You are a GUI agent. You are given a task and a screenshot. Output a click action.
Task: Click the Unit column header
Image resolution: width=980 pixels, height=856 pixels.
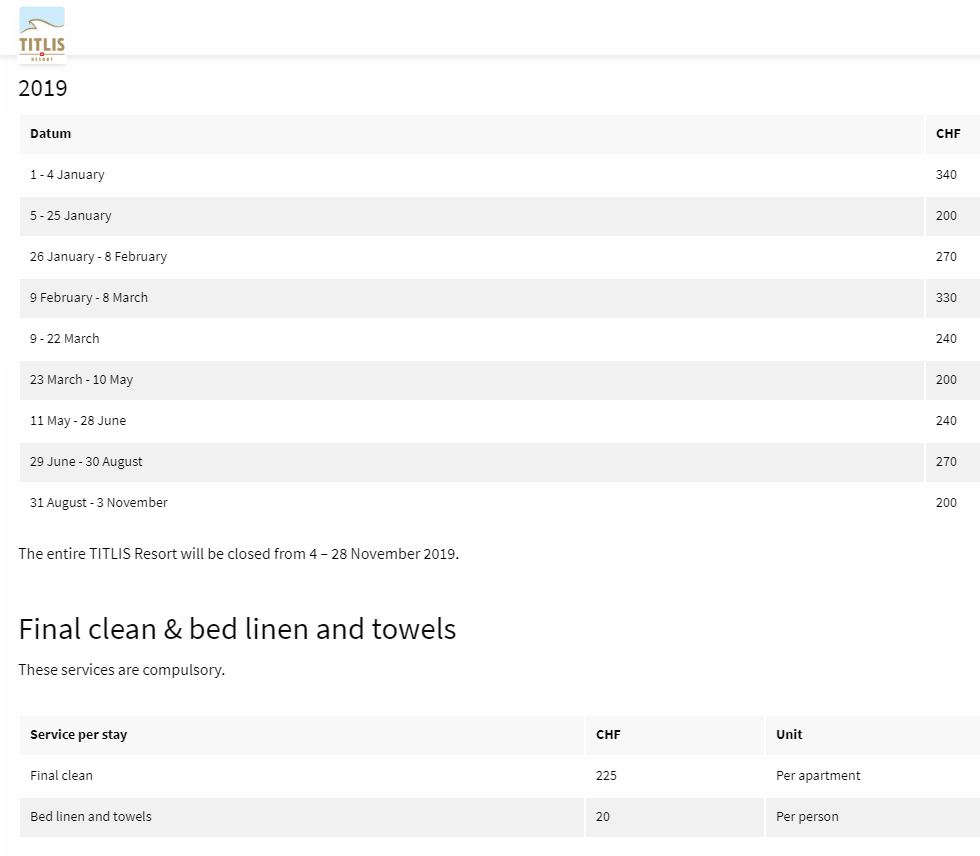click(789, 735)
